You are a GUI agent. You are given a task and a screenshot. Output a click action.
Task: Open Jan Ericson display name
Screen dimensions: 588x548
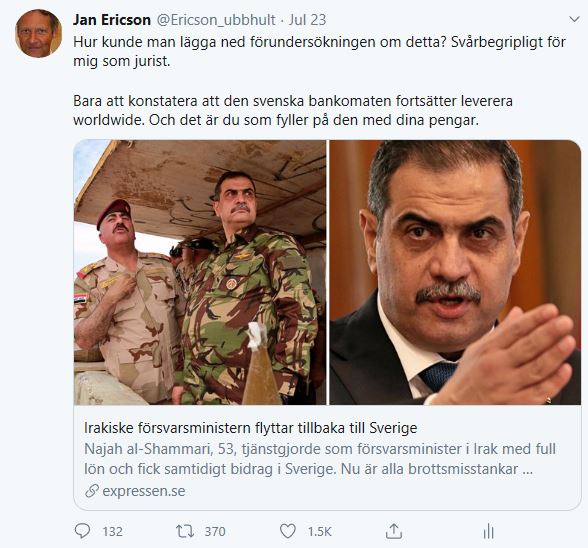tap(112, 20)
